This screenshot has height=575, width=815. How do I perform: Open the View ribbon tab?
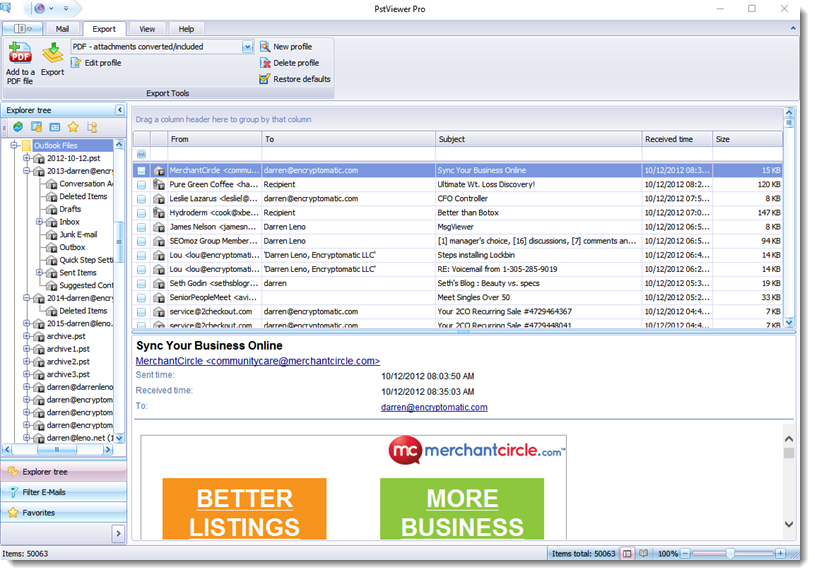[147, 29]
